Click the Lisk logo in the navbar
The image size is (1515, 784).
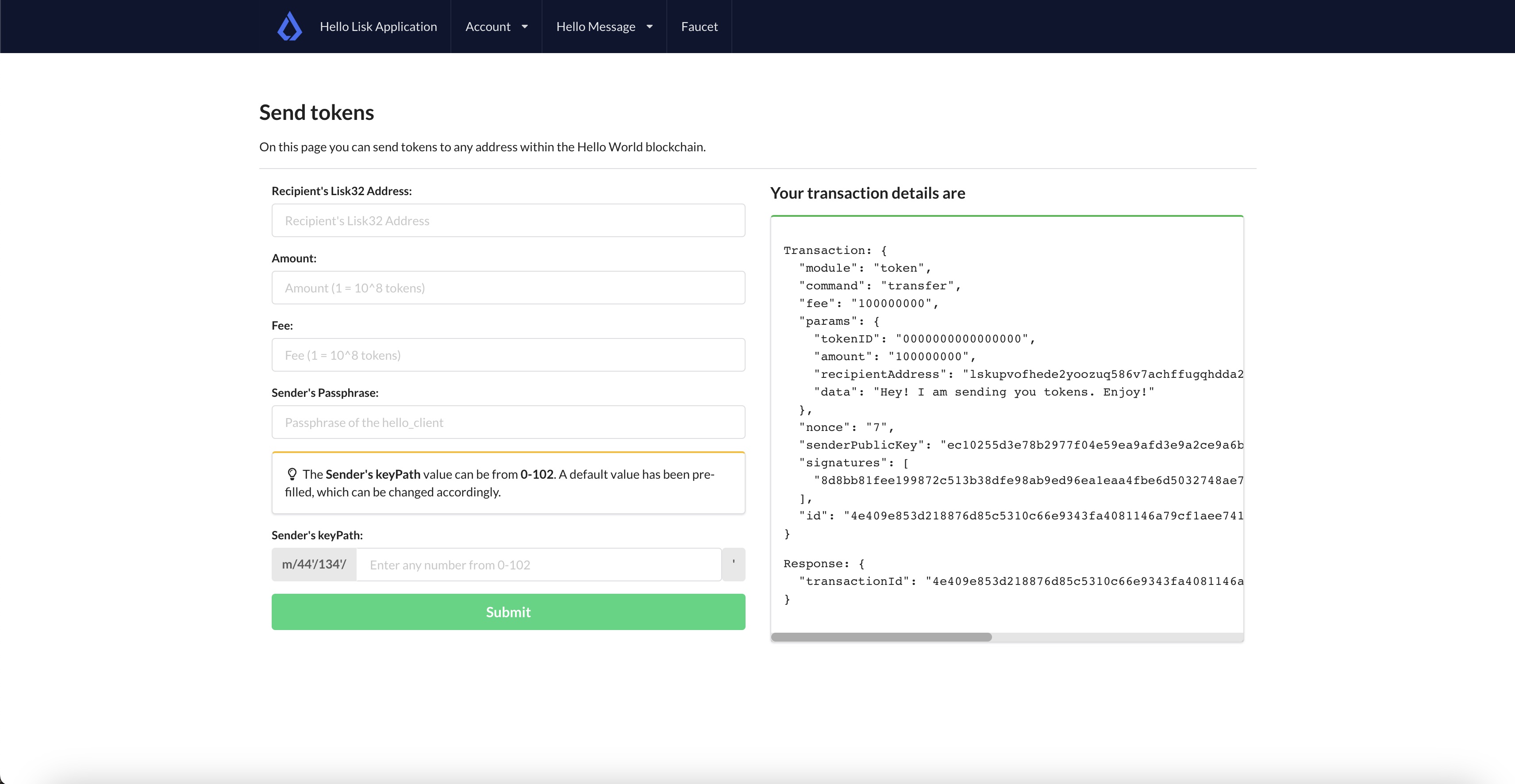289,26
